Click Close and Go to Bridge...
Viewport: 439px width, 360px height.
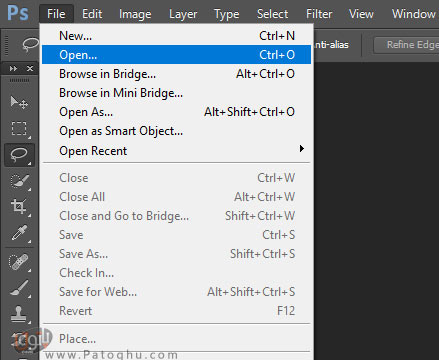(176, 216)
